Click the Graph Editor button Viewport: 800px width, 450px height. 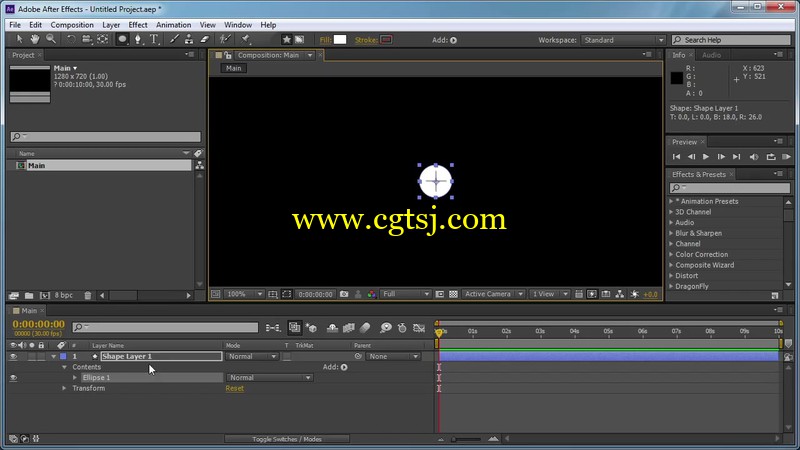(x=419, y=328)
